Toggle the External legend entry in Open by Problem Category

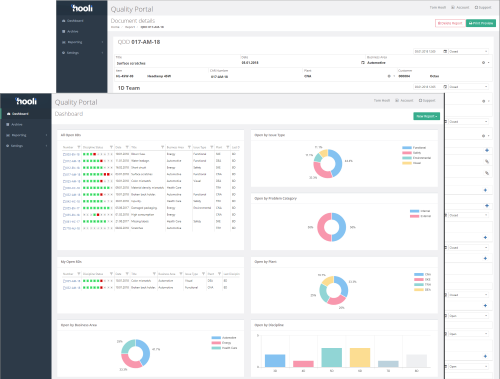420,216
